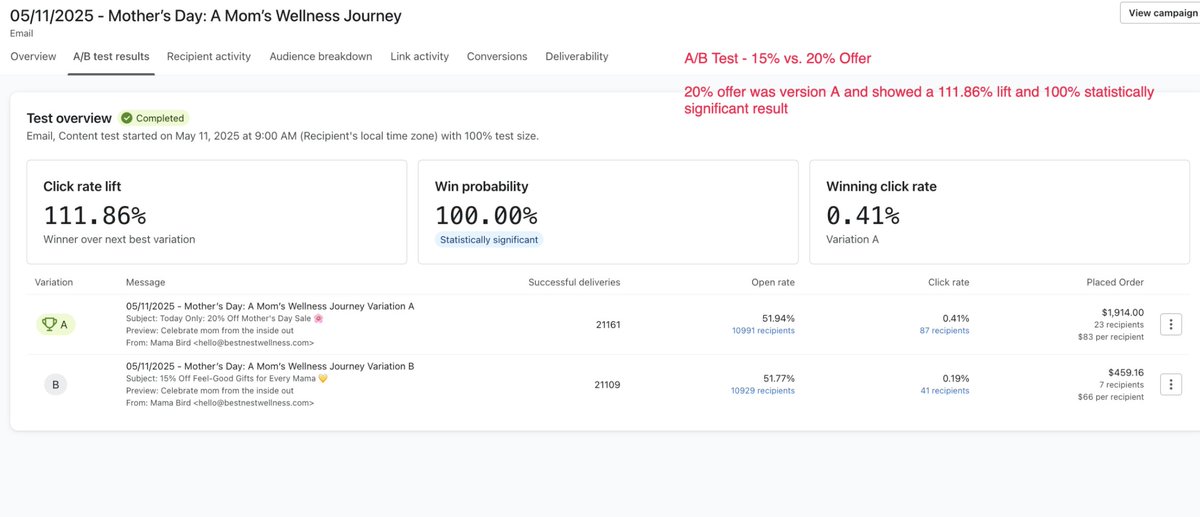Open the 87 recipients click-rate link
Image resolution: width=1200 pixels, height=517 pixels.
[944, 330]
